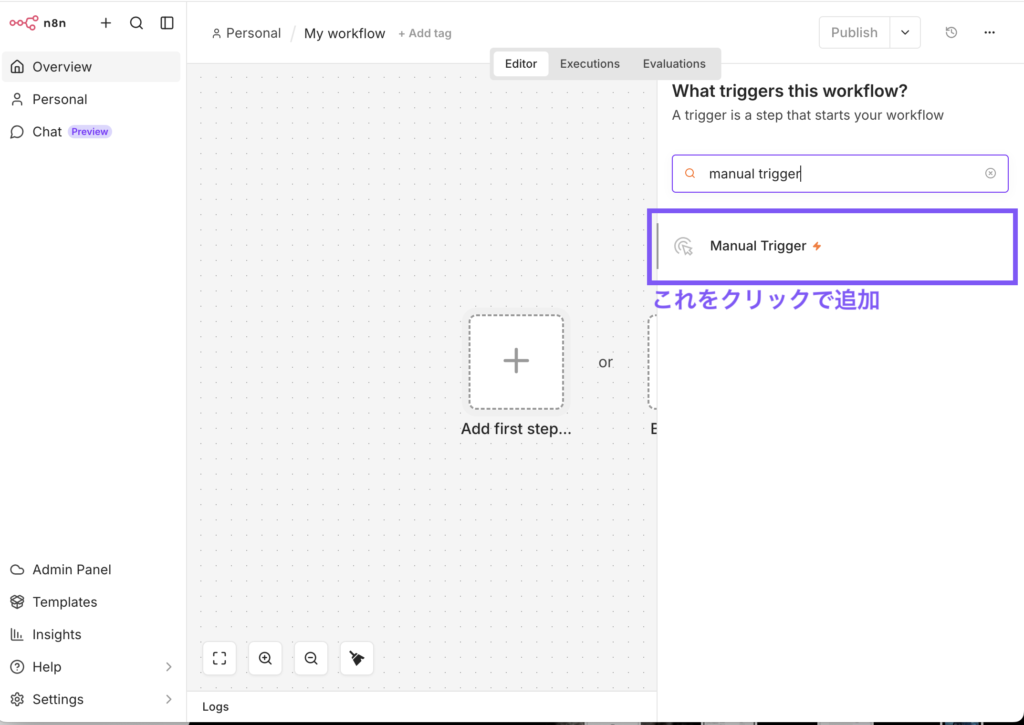Click the Add tag link

tap(424, 33)
